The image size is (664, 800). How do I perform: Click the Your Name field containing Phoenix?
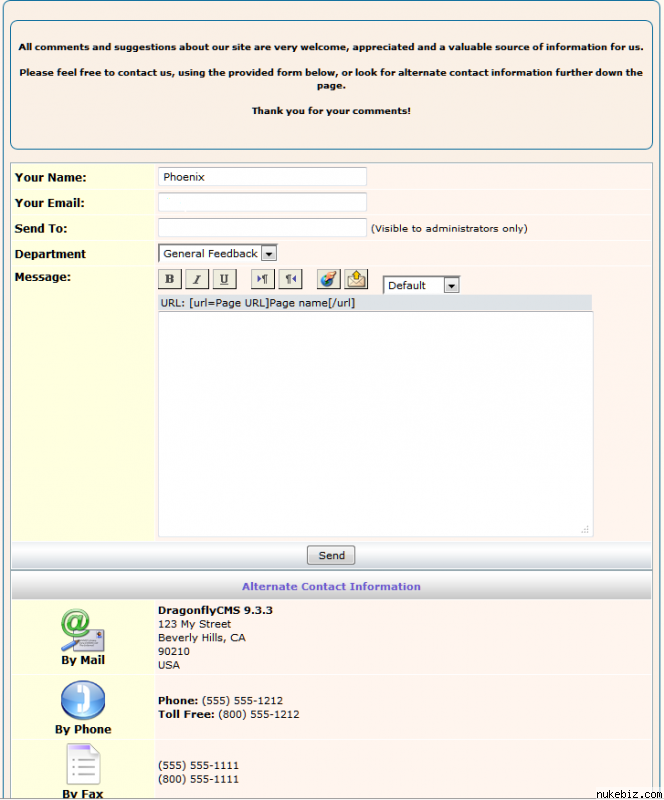point(262,177)
